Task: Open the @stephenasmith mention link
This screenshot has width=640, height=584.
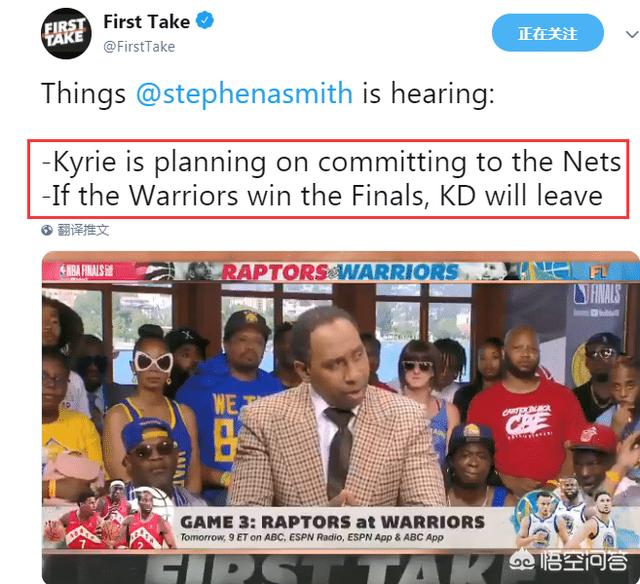Action: tap(244, 93)
